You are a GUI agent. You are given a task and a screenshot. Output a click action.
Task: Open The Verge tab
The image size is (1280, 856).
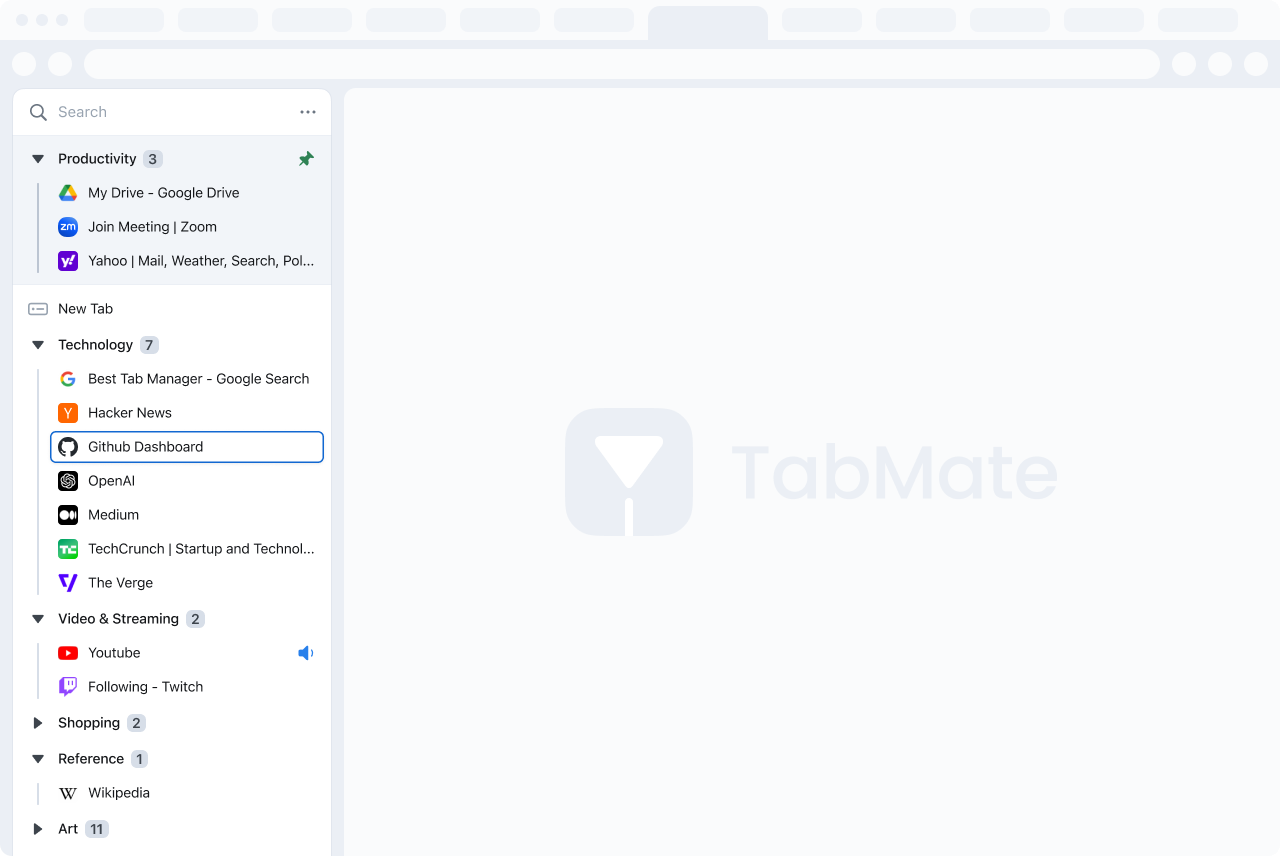click(120, 583)
